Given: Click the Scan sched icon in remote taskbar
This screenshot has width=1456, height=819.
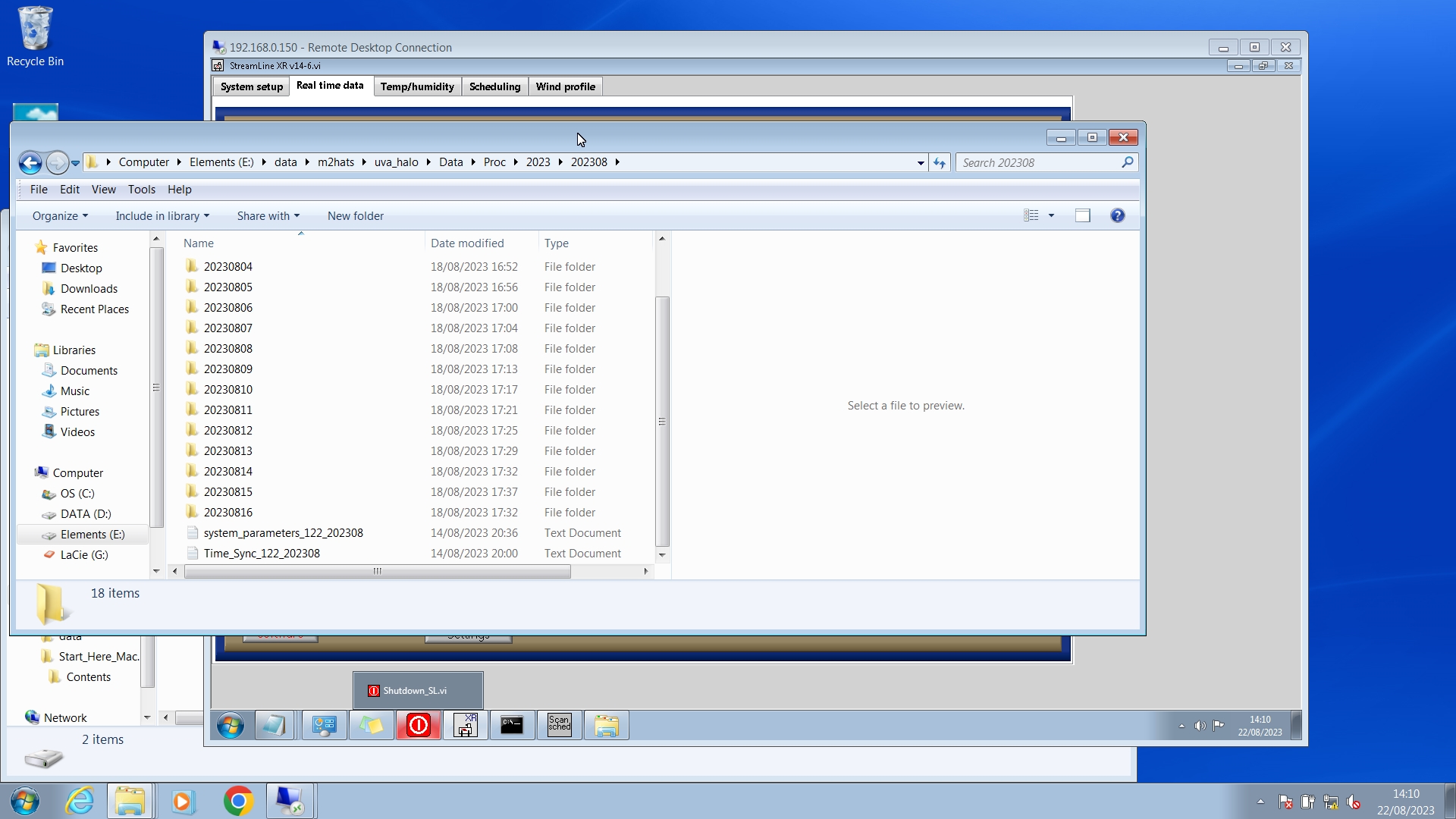Looking at the screenshot, I should pyautogui.click(x=559, y=726).
